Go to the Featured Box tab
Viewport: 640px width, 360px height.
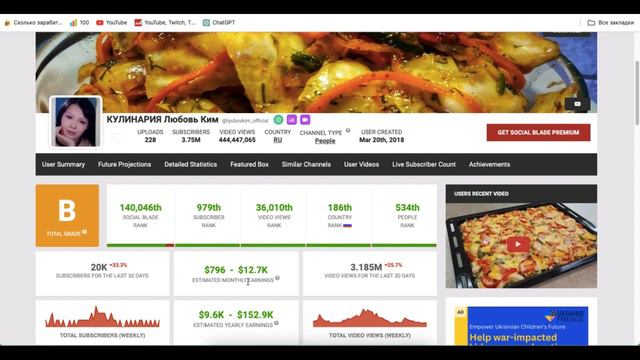[x=249, y=164]
